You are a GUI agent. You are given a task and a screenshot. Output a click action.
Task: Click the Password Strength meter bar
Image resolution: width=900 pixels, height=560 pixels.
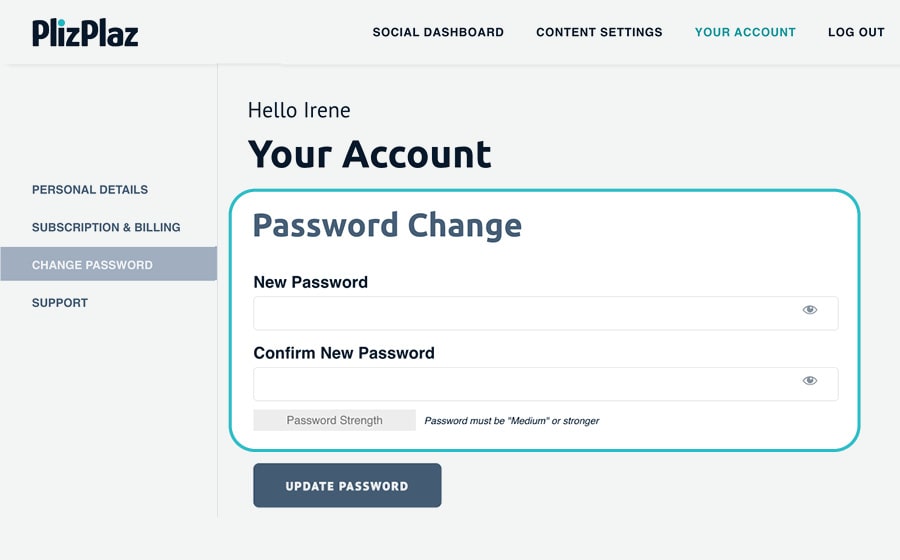coord(334,421)
